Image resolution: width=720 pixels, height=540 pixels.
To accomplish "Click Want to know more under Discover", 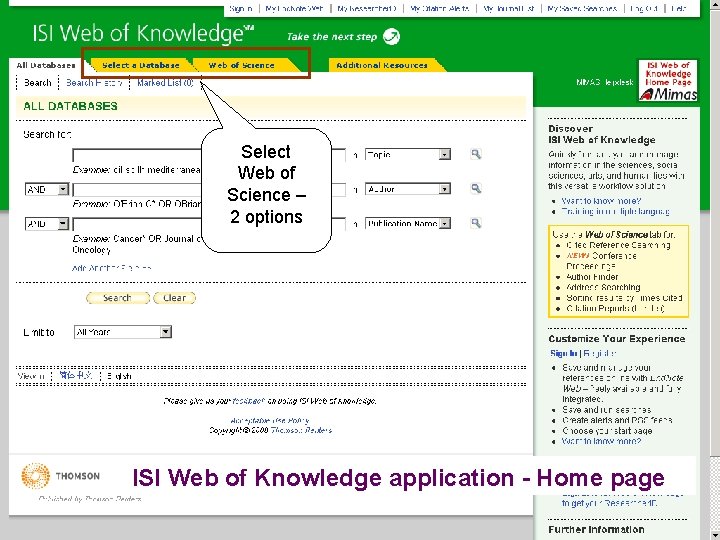I will [x=601, y=201].
